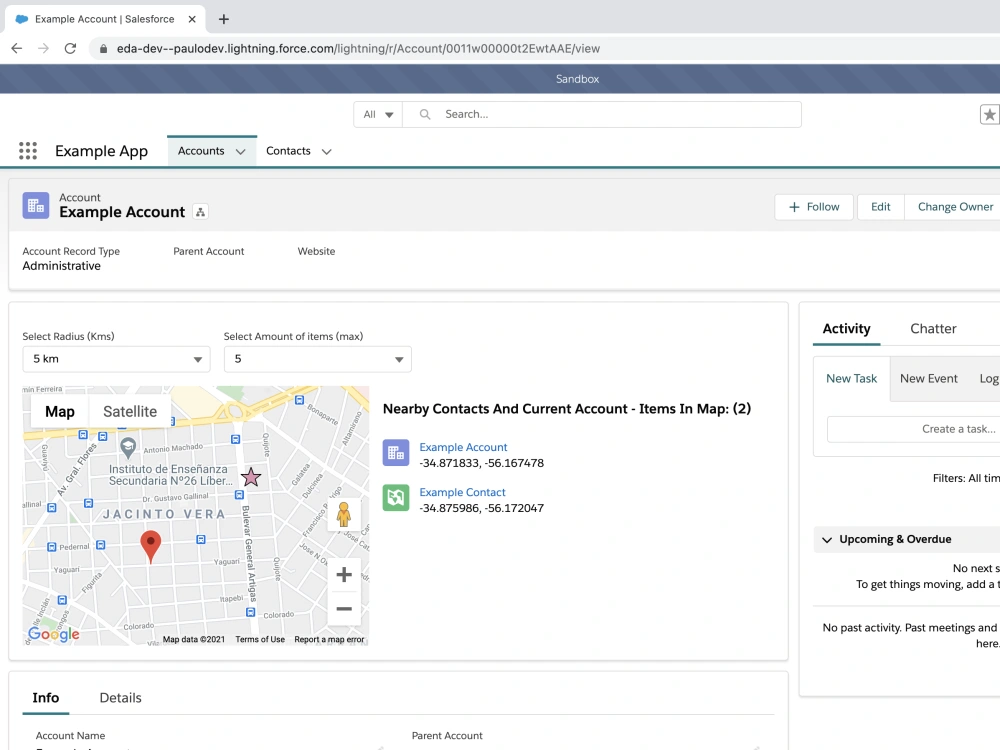The width and height of the screenshot is (1000, 750).
Task: Click the Account building icon in header
Action: (36, 205)
